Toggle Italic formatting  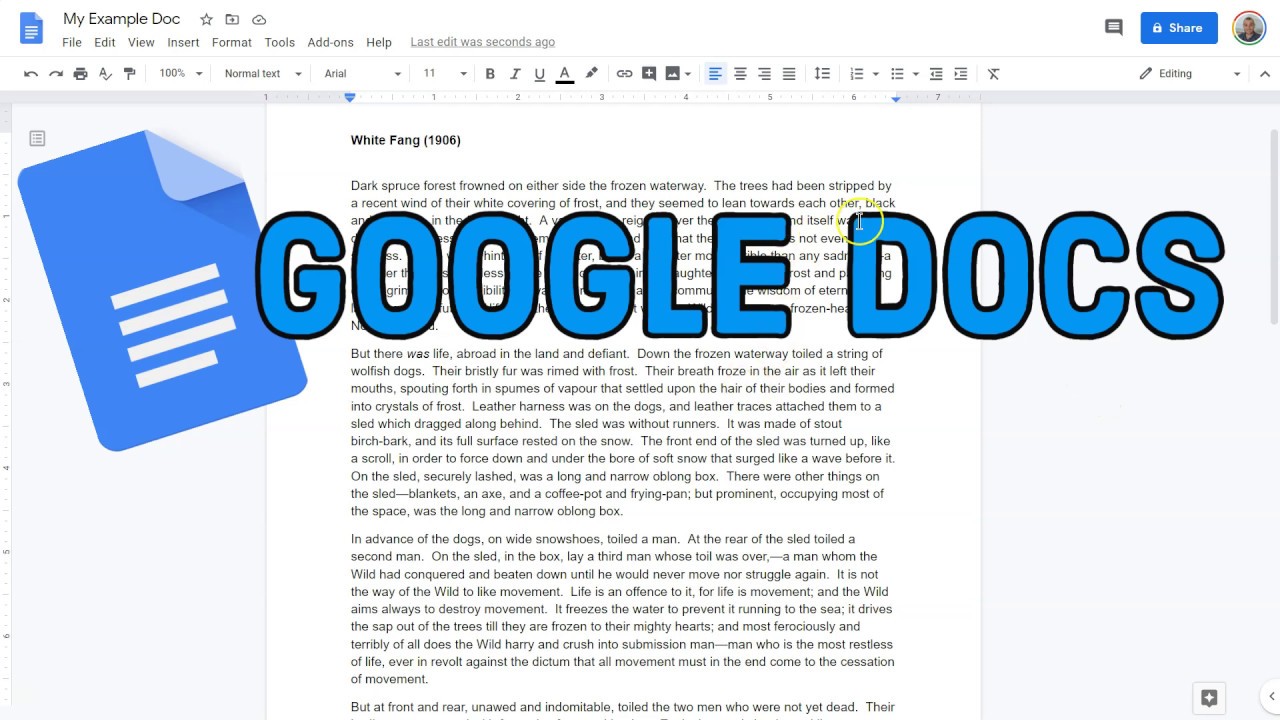tap(515, 74)
